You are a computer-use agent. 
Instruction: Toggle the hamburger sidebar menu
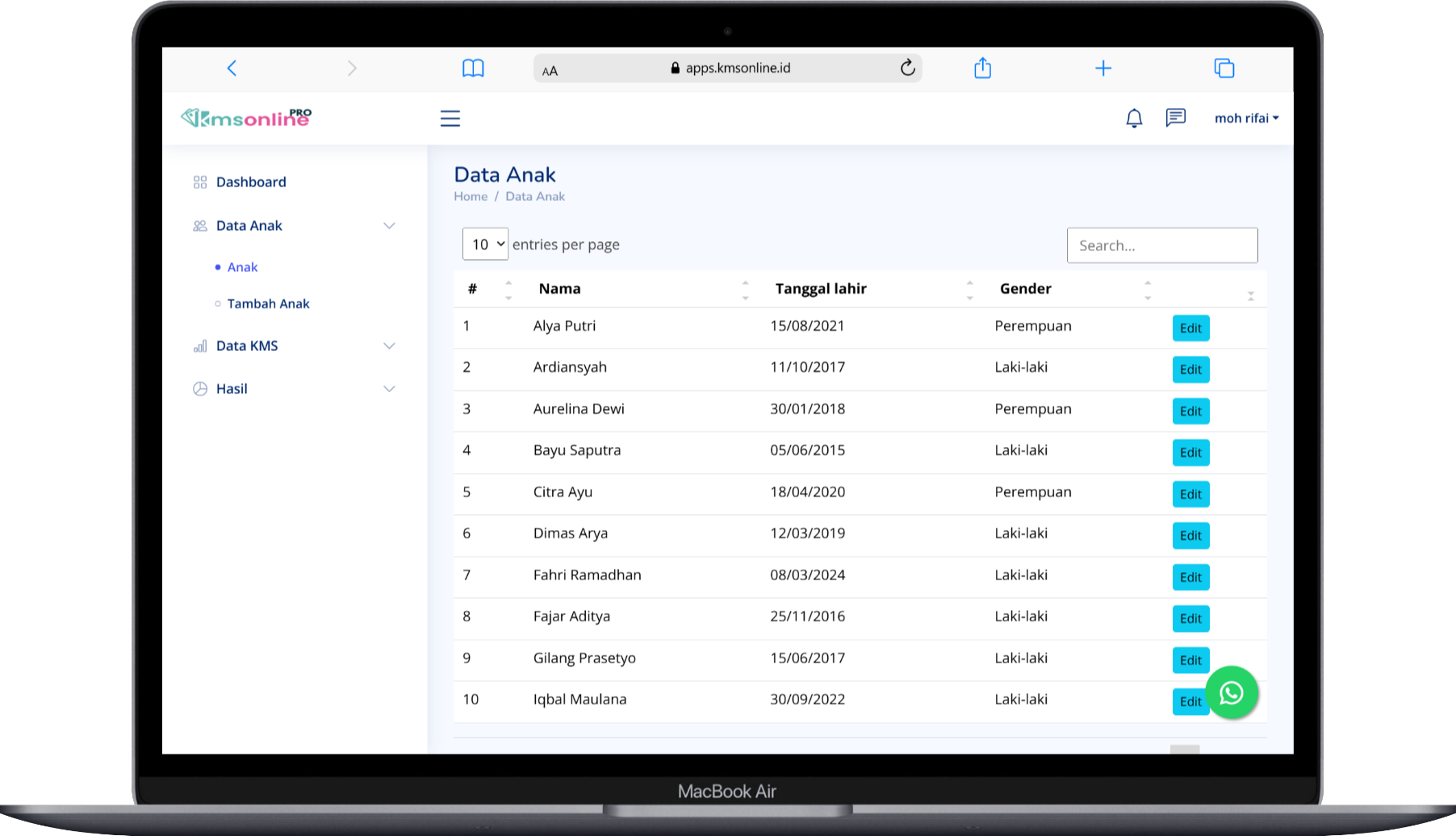450,119
